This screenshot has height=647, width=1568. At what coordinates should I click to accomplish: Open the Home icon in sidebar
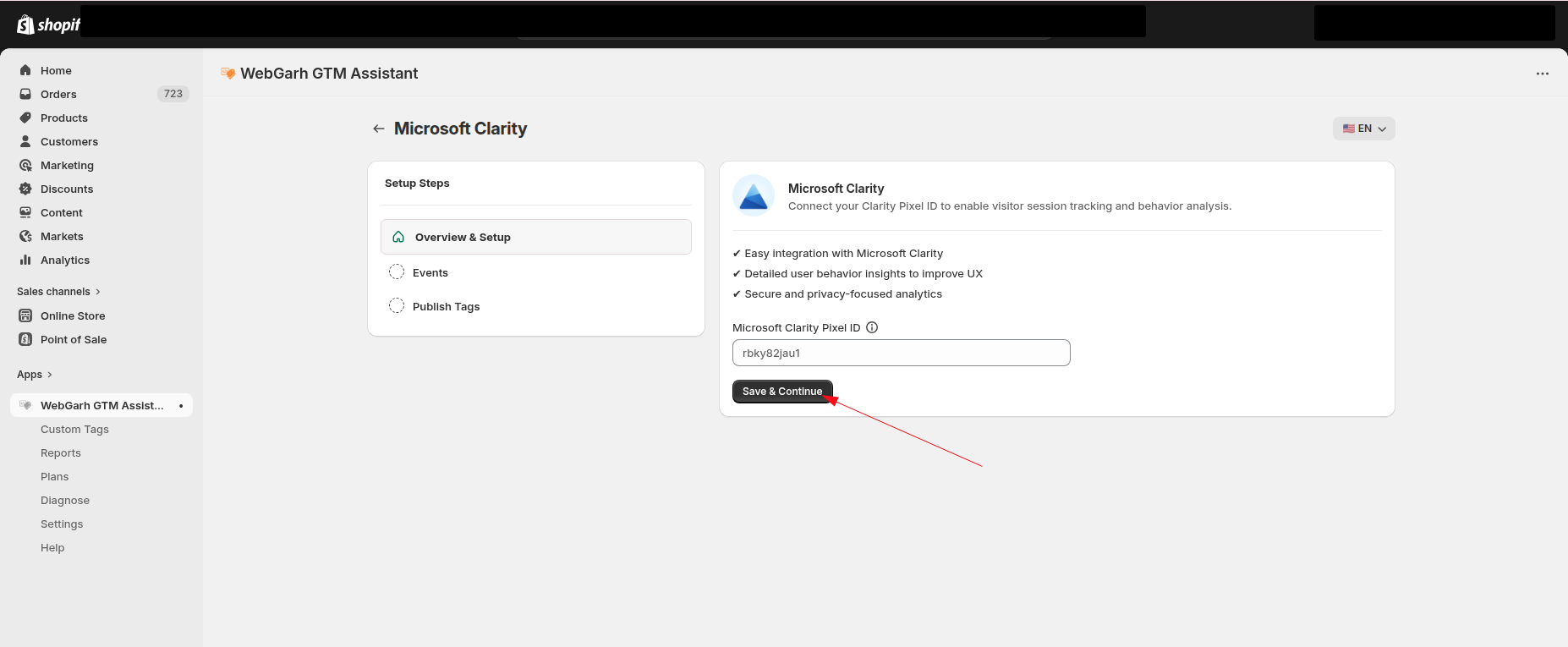coord(25,70)
